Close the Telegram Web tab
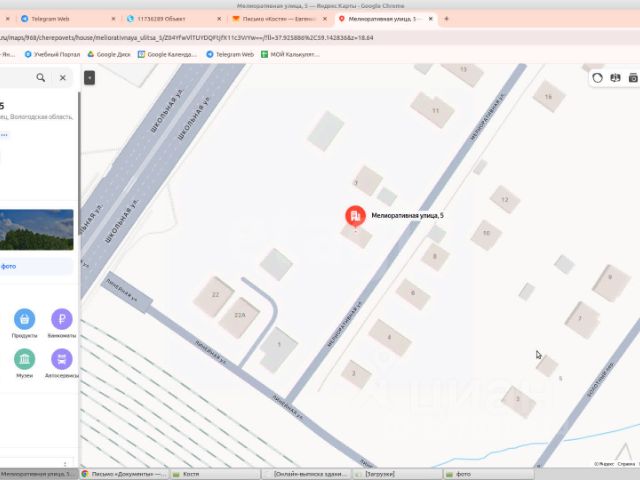640x480 pixels. point(113,19)
